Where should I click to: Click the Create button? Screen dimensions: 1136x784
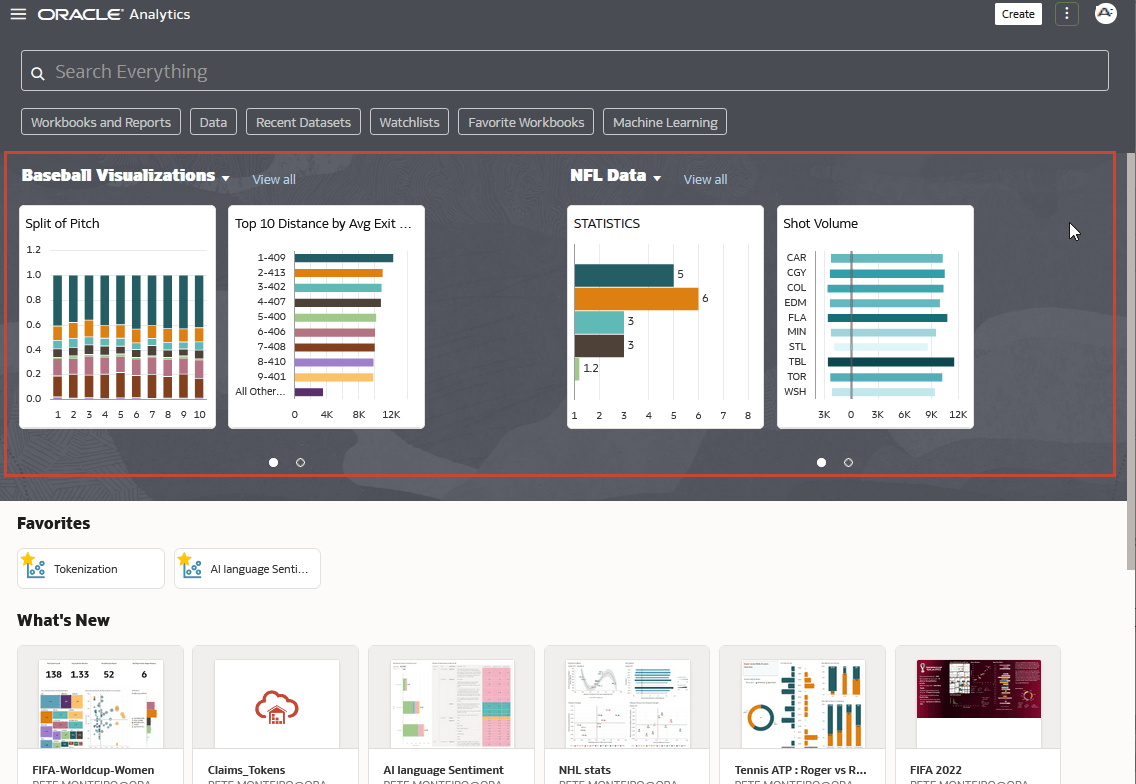(x=1018, y=14)
